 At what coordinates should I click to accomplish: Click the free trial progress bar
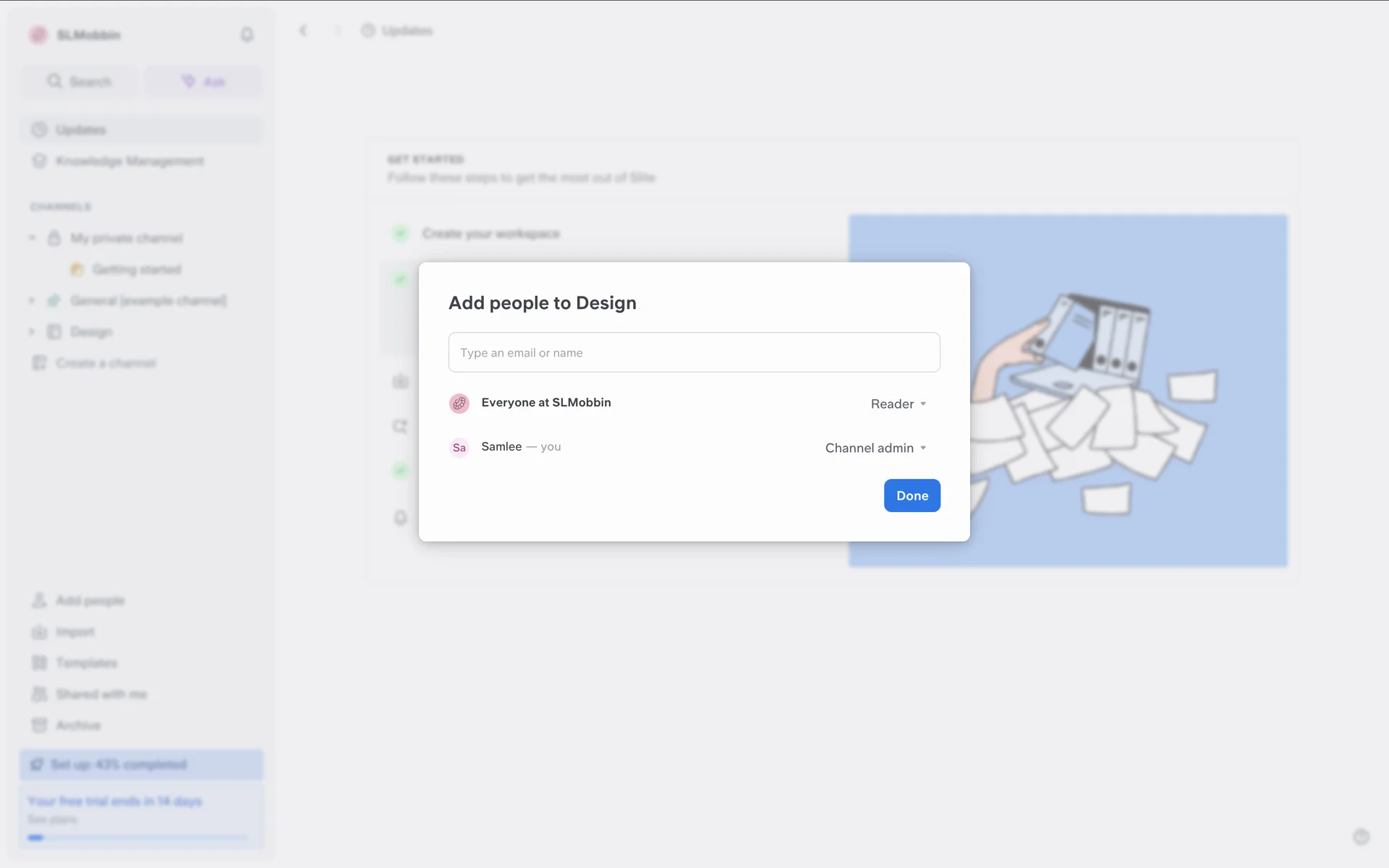[137, 838]
